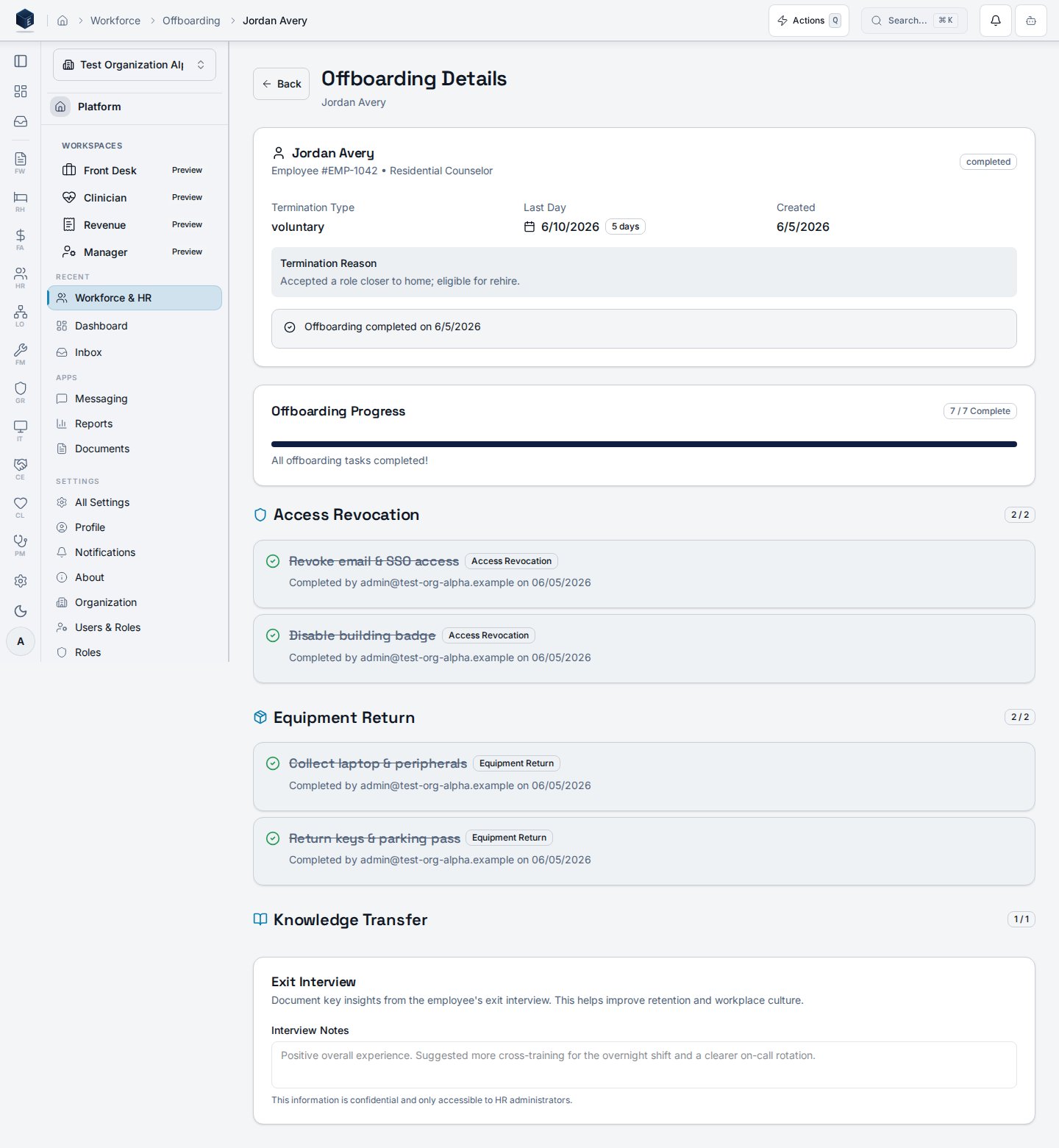Open the CL heart module icon
The width and height of the screenshot is (1059, 1148).
pos(21,507)
